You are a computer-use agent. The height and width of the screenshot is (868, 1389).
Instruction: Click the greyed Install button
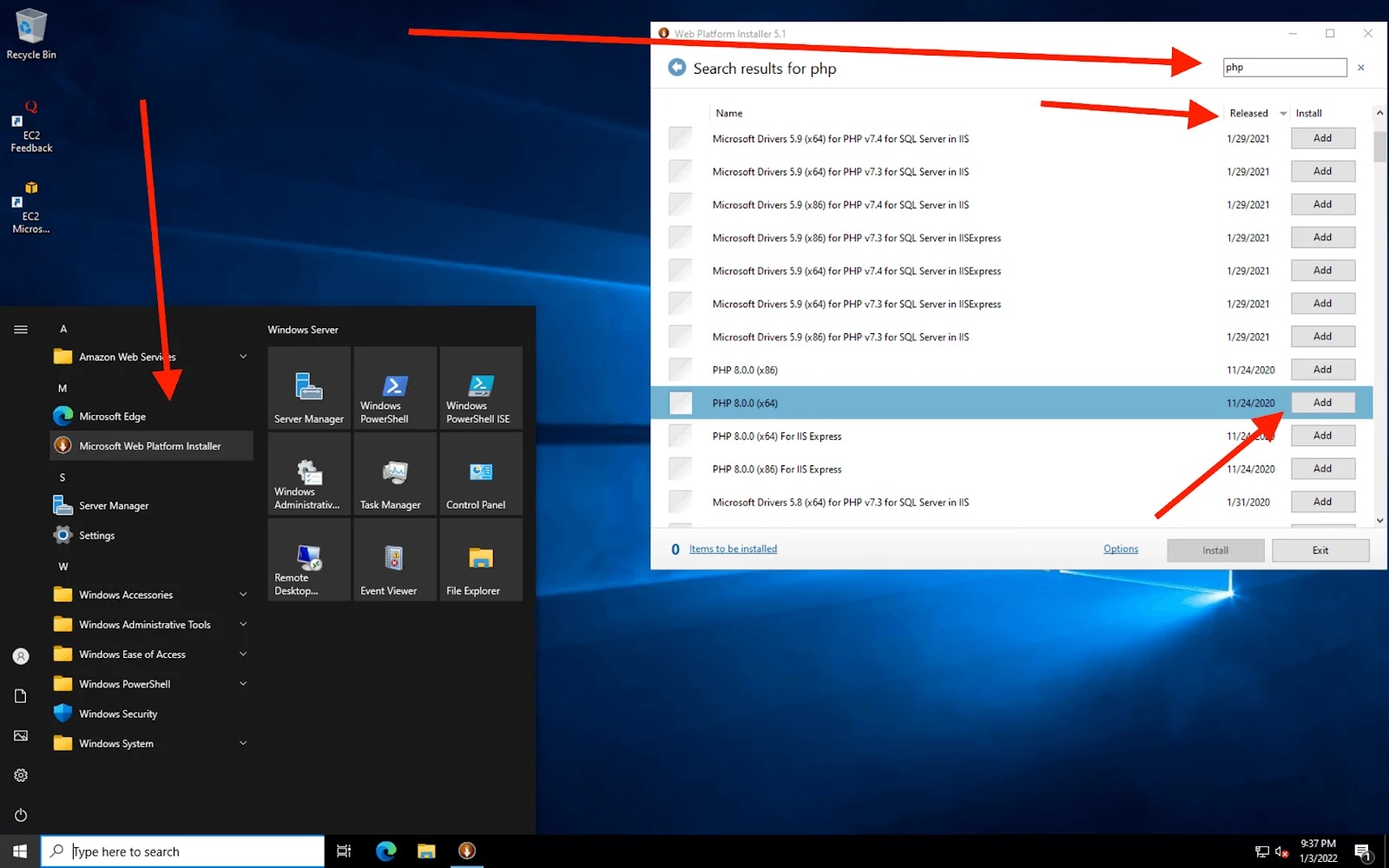1215,550
